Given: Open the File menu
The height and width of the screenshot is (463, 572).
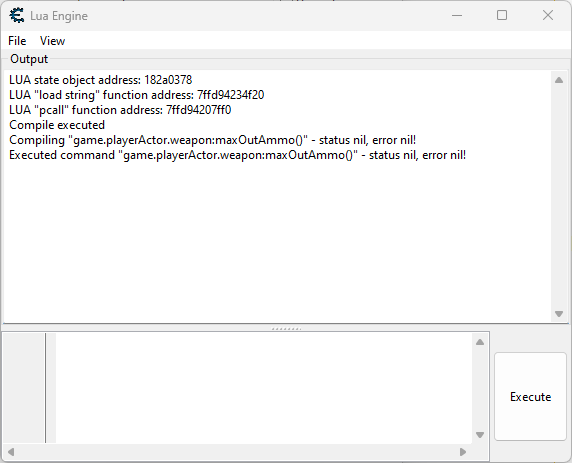Looking at the screenshot, I should [17, 41].
